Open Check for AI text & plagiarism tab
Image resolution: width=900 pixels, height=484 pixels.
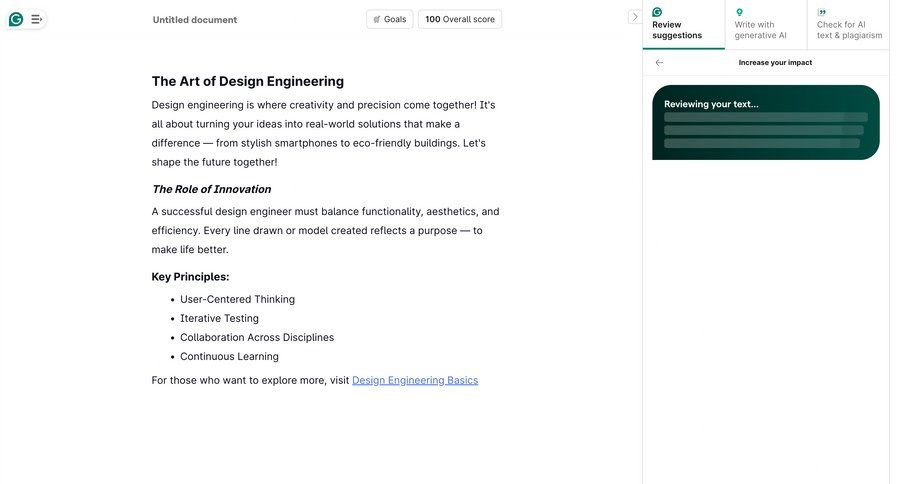coord(848,25)
